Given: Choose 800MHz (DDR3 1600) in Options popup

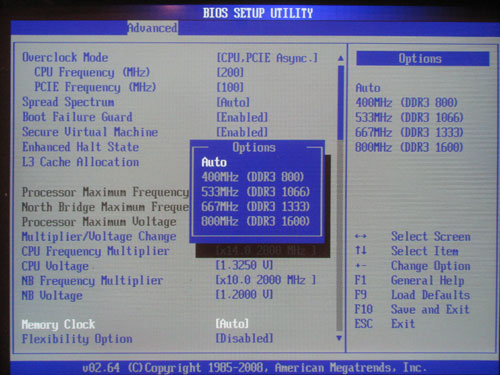Looking at the screenshot, I should (x=255, y=221).
